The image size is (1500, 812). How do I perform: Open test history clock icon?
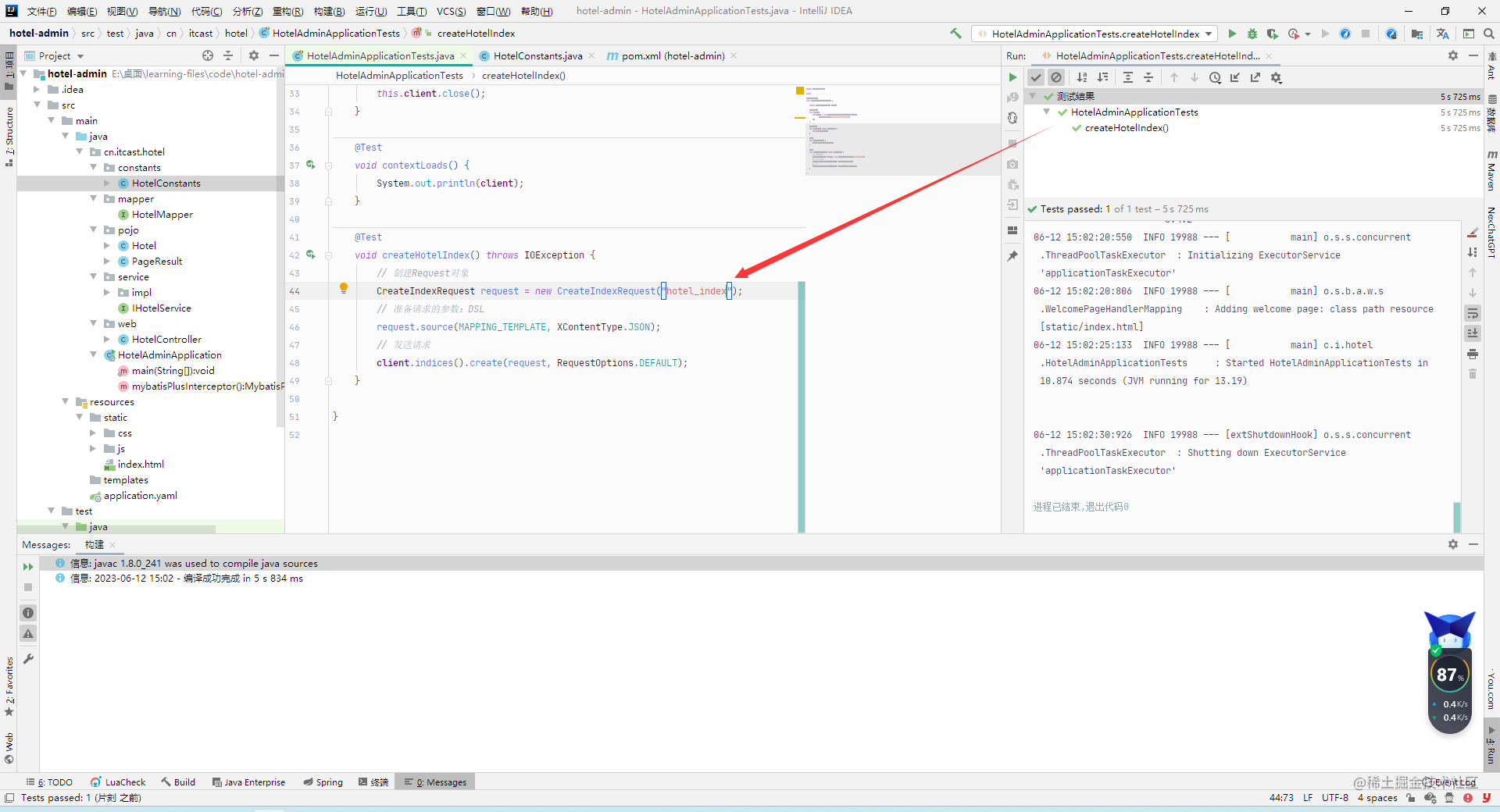coord(1215,77)
